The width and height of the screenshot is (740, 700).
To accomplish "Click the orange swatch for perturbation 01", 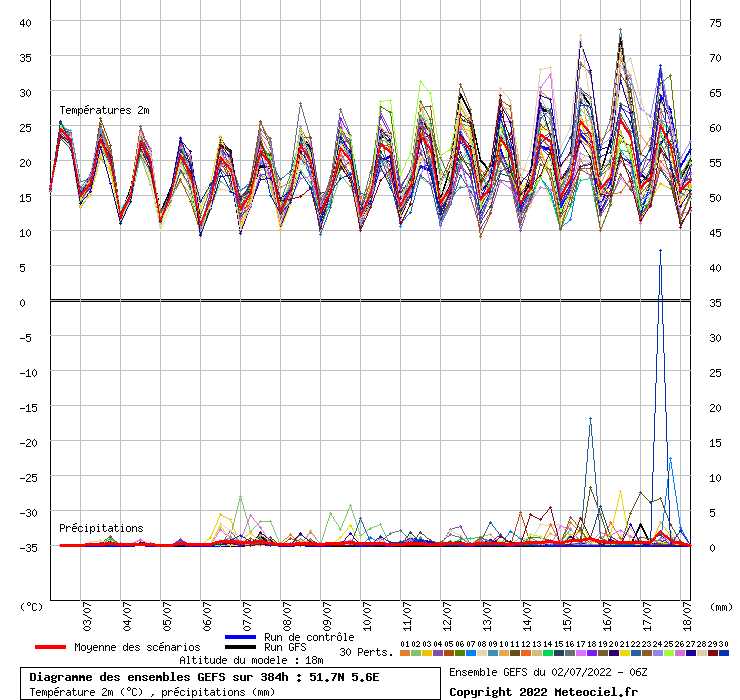I will tap(404, 653).
